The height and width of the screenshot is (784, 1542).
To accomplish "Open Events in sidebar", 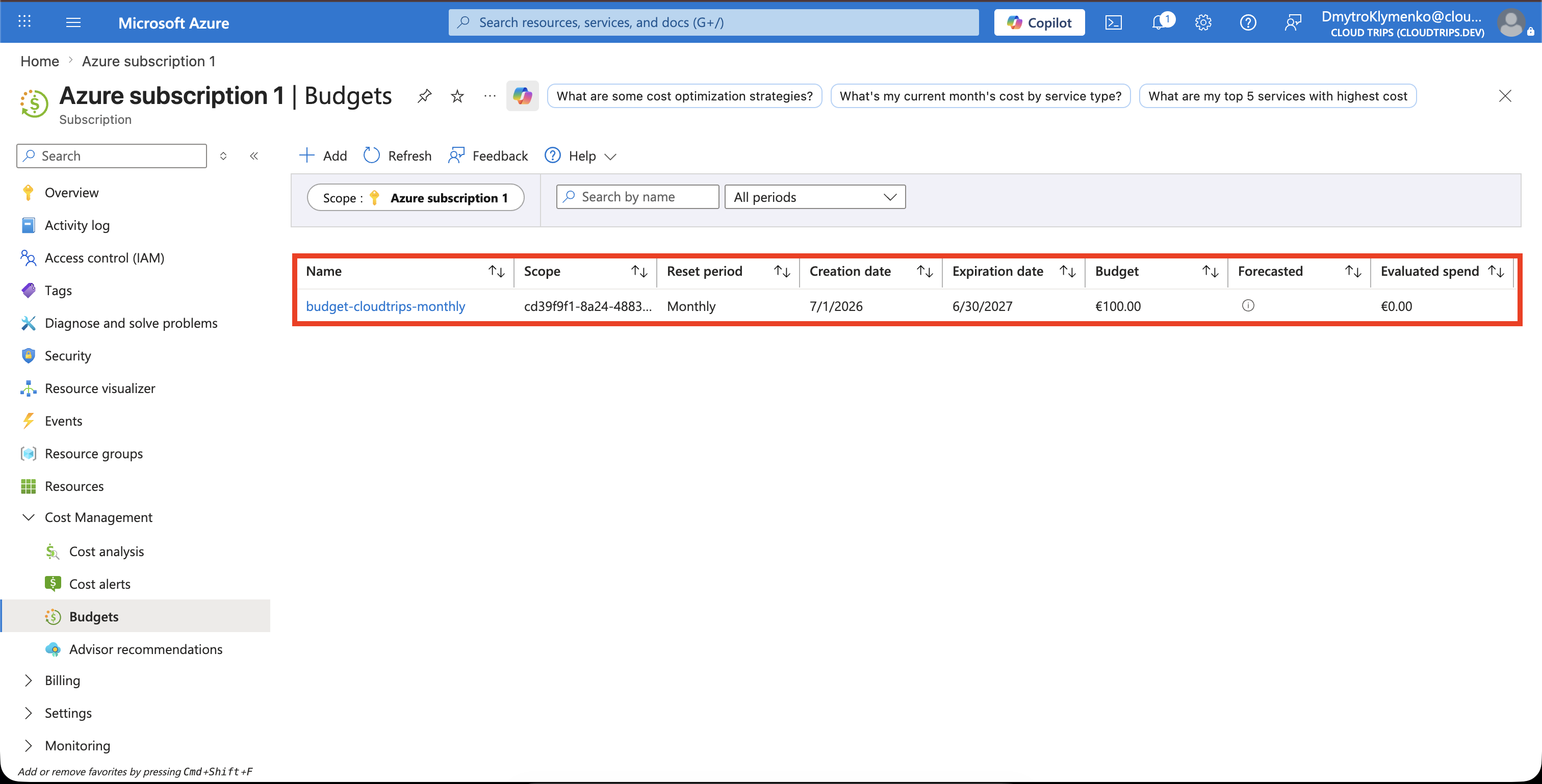I will click(63, 421).
